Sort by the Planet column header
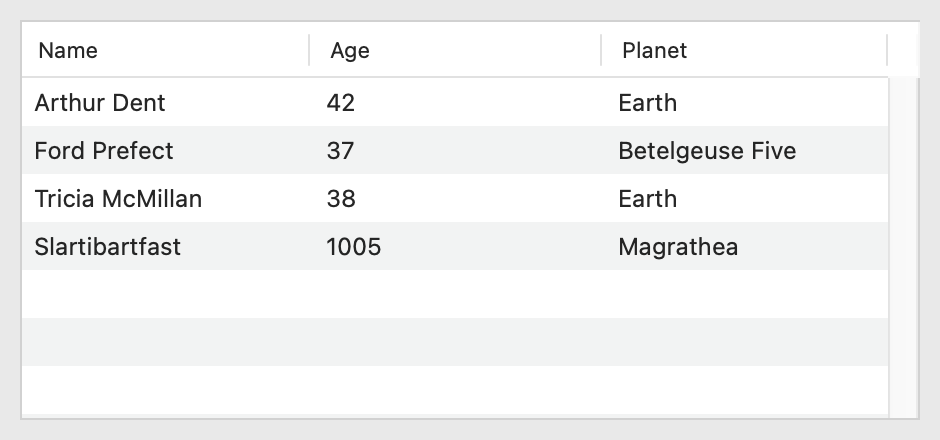 click(x=654, y=50)
